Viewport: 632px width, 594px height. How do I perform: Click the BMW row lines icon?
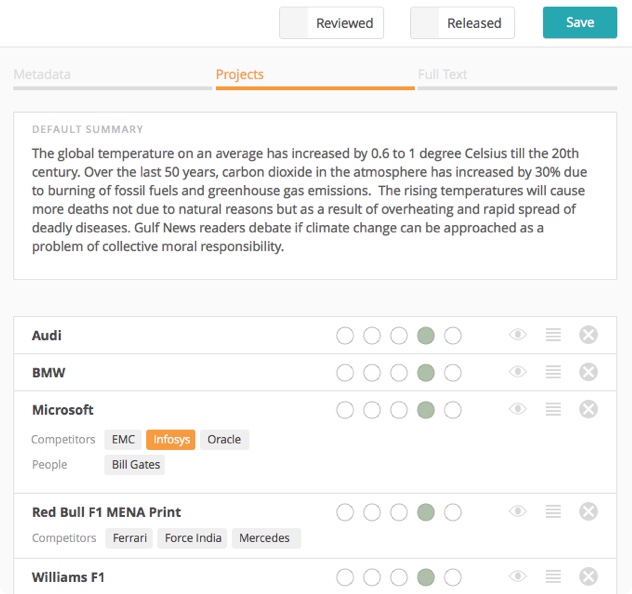[x=553, y=372]
